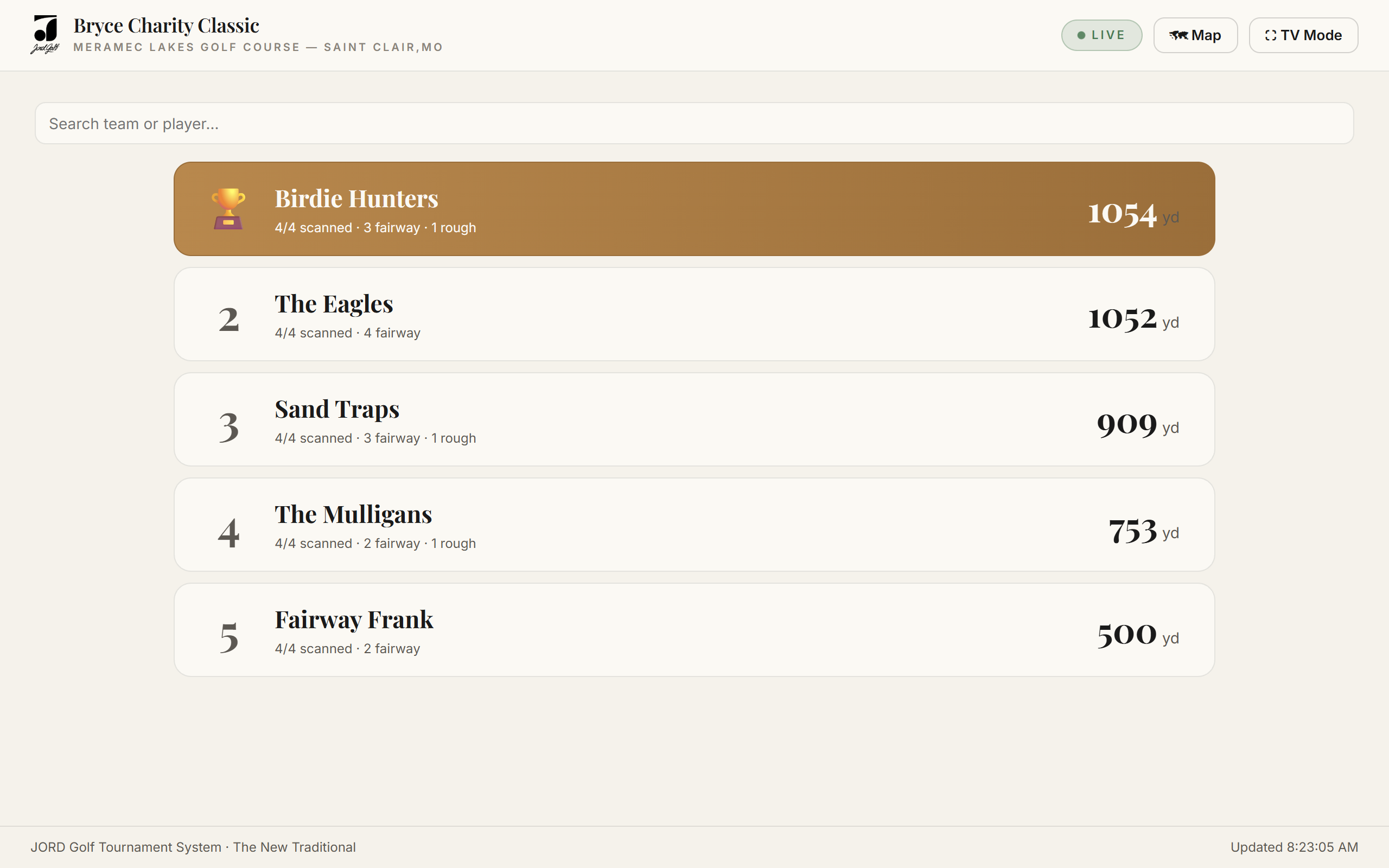Click rank number 2 badge

click(x=228, y=319)
